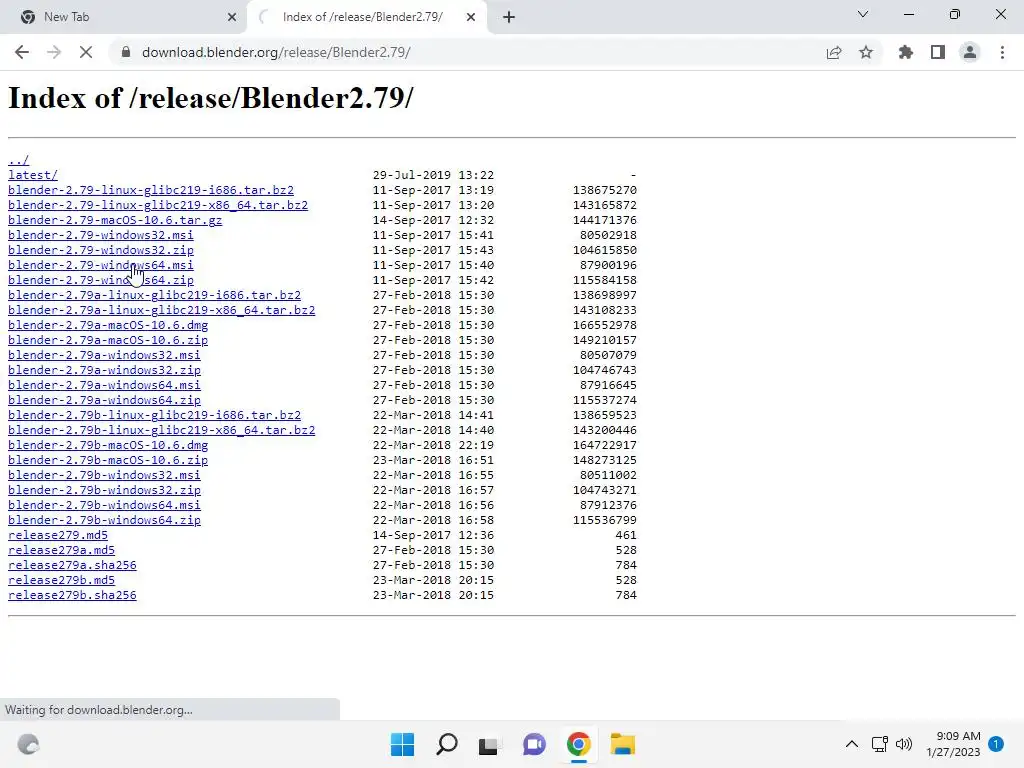Download blender-2.79a-windows64.zip
Viewport: 1024px width, 768px height.
(x=104, y=400)
